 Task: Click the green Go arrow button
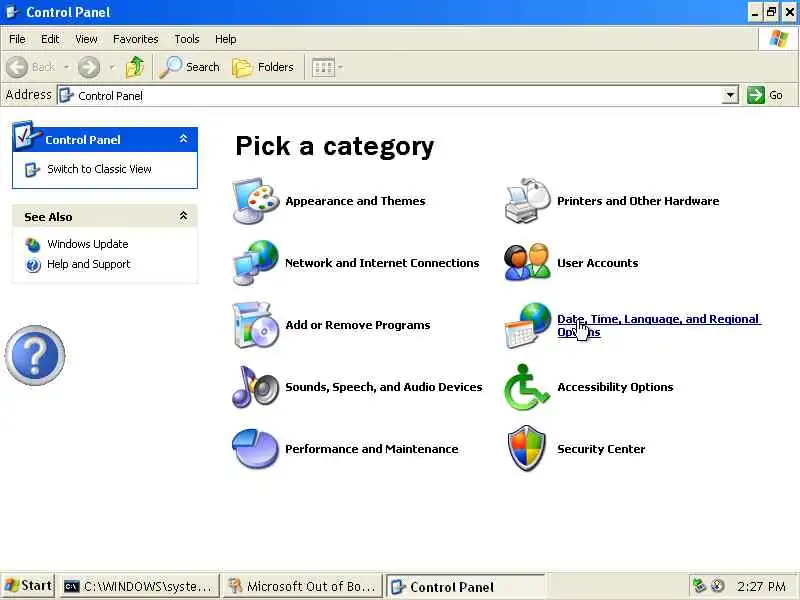[x=755, y=95]
